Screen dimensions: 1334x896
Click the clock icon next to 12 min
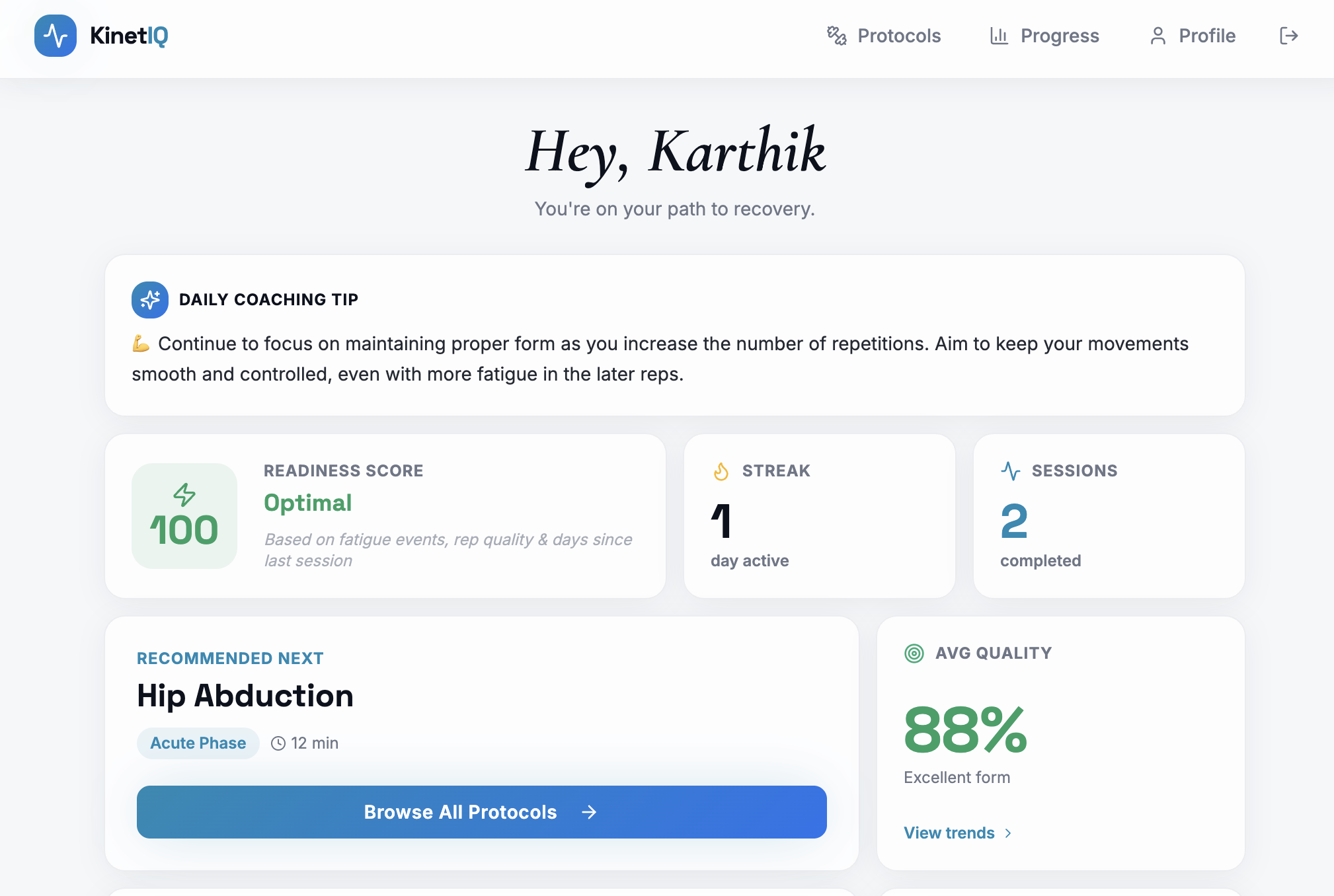278,743
